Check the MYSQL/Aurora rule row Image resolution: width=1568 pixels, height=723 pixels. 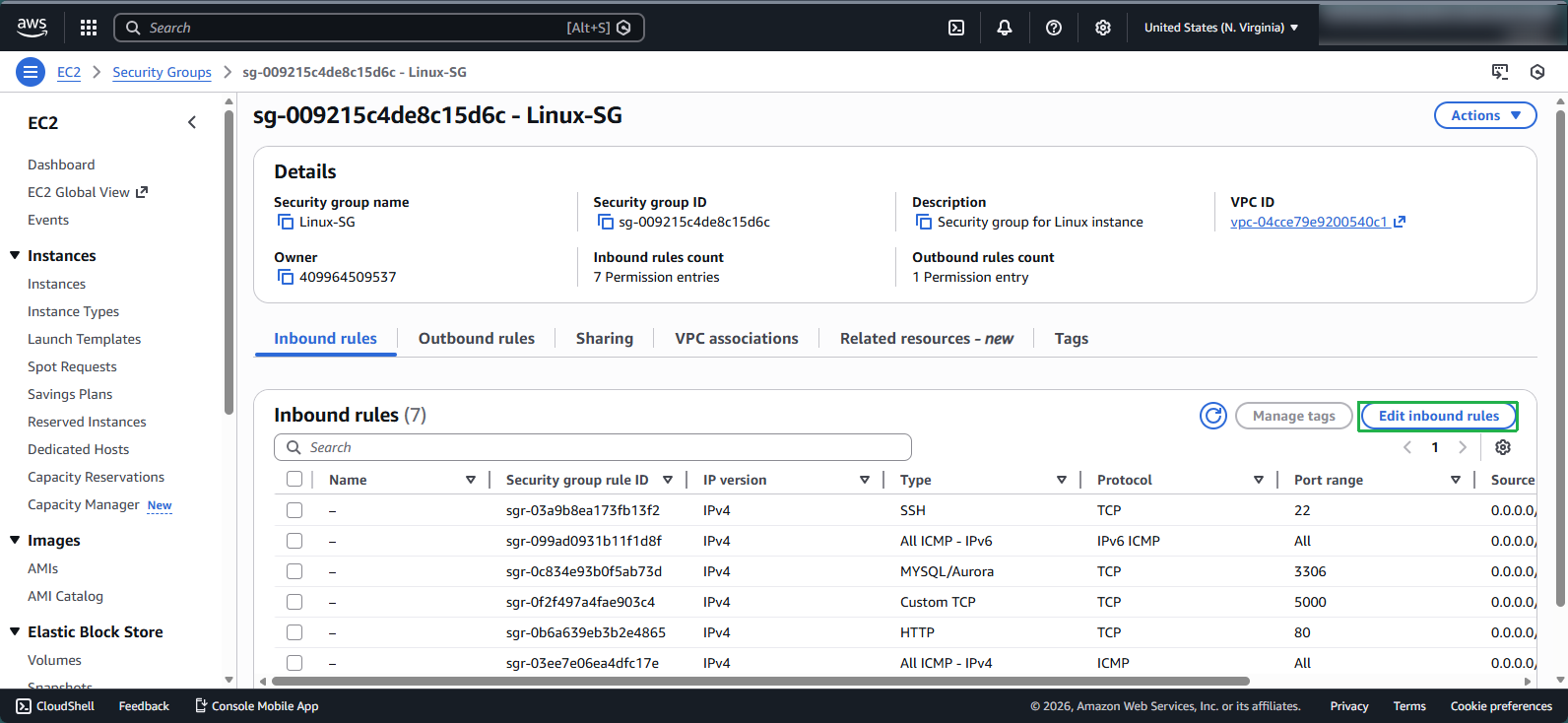(x=294, y=571)
